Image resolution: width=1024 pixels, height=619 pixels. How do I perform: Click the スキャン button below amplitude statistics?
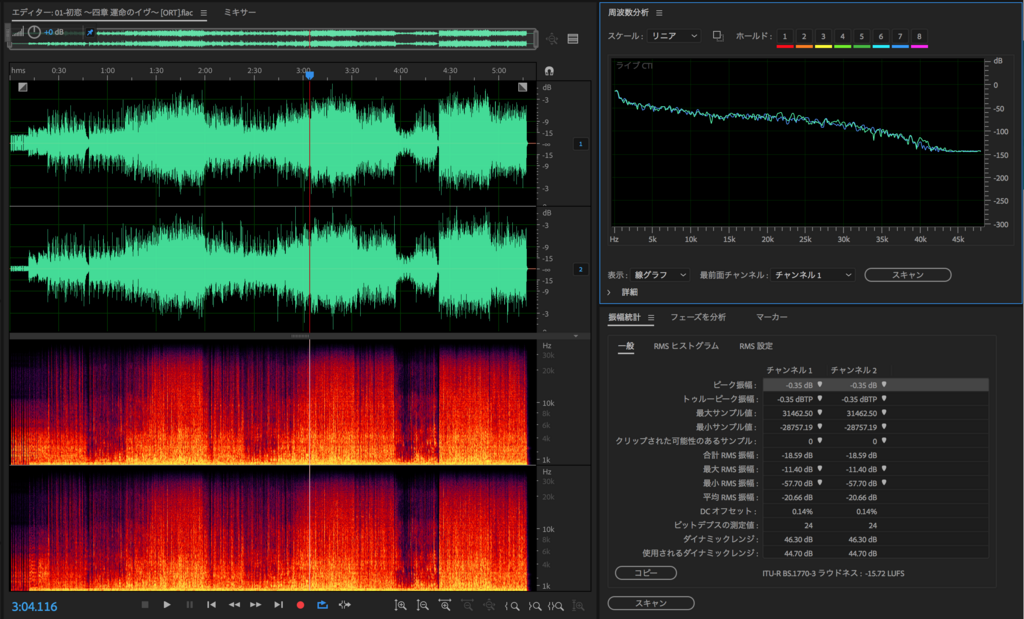click(651, 603)
